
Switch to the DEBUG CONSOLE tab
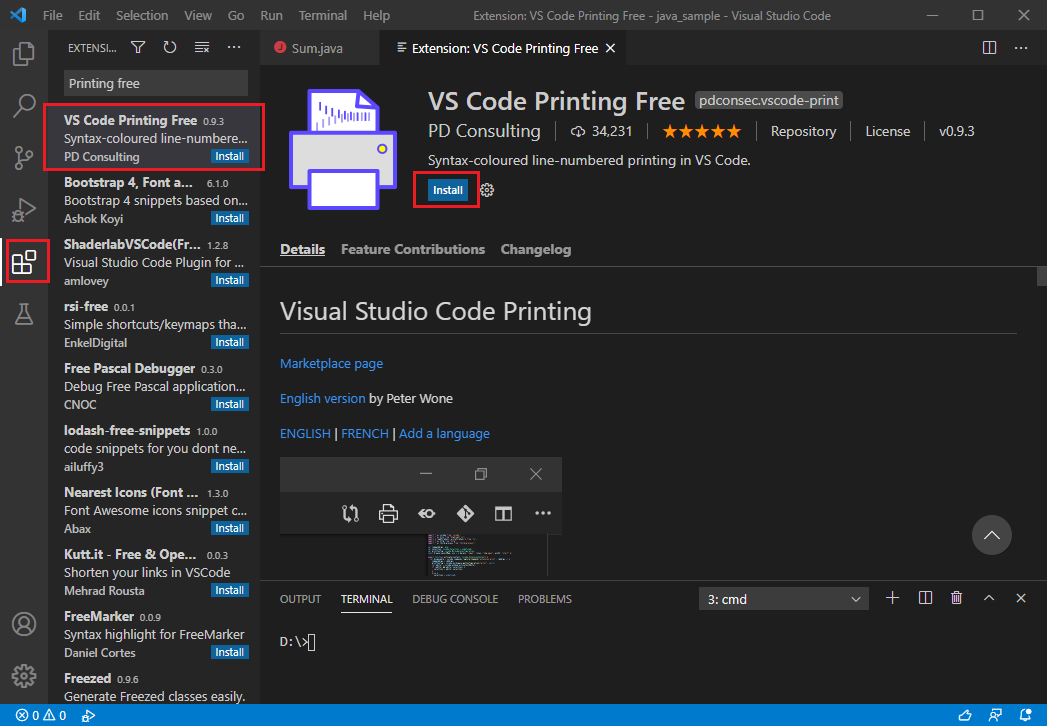455,599
